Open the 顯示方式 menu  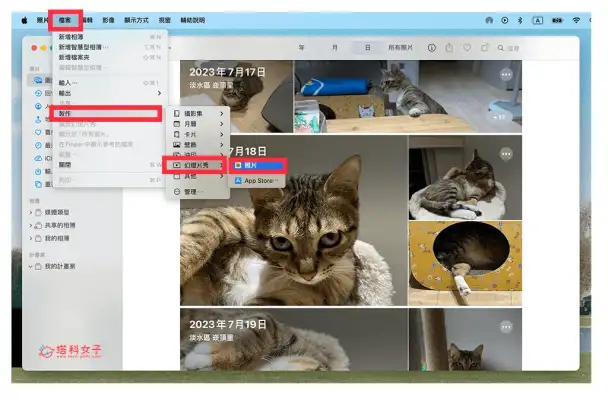click(x=136, y=20)
